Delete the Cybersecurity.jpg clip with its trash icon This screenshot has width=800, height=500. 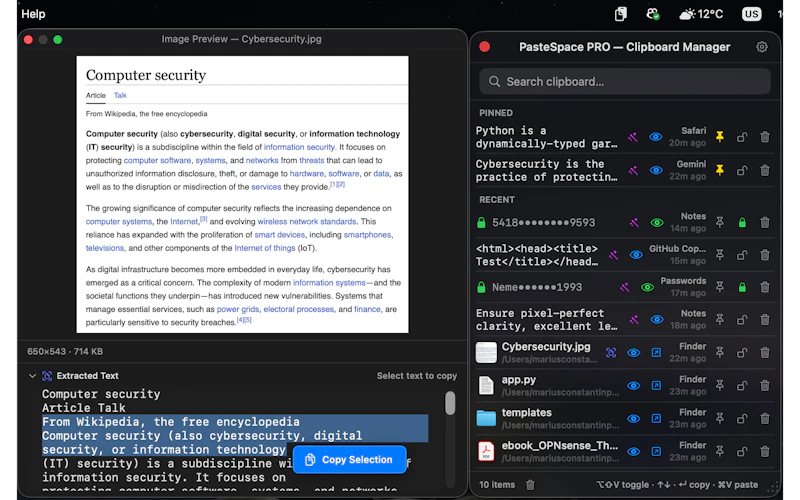(764, 353)
